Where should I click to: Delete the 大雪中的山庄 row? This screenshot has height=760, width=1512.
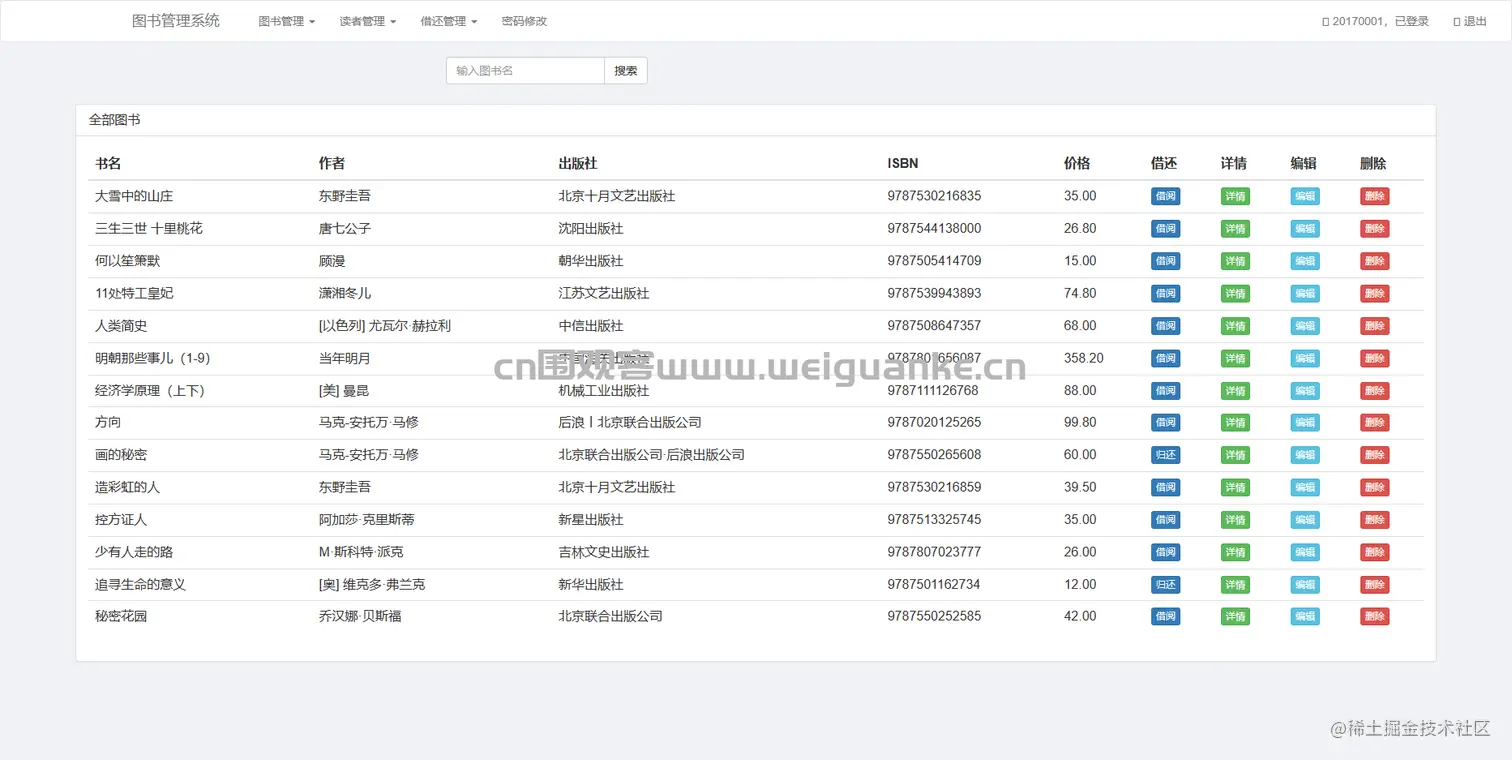click(x=1374, y=197)
